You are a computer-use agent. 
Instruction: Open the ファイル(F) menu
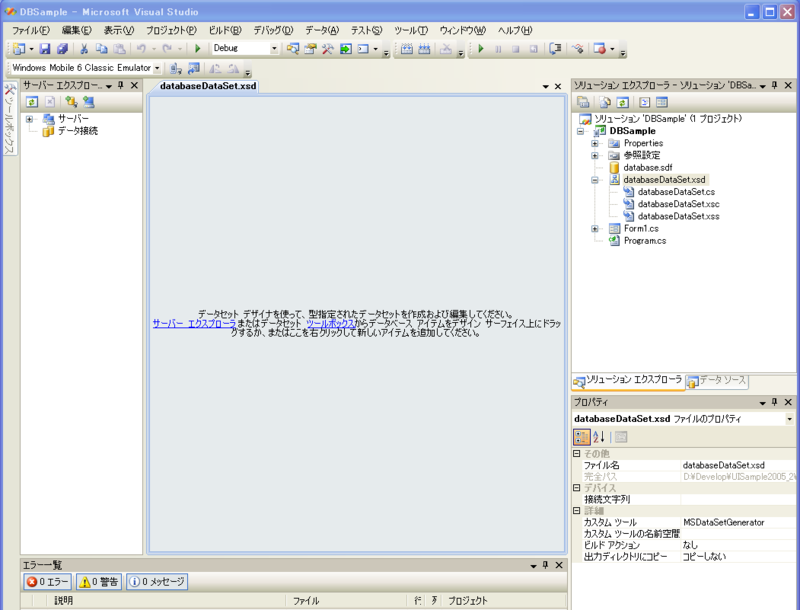(31, 30)
